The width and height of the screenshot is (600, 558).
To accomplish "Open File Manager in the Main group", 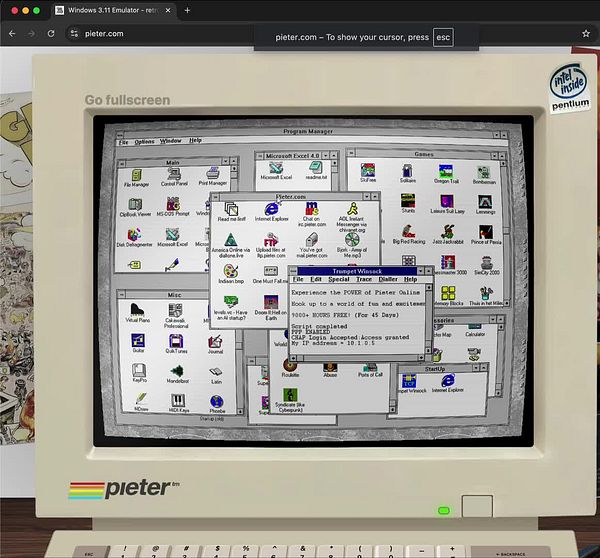I will click(136, 178).
